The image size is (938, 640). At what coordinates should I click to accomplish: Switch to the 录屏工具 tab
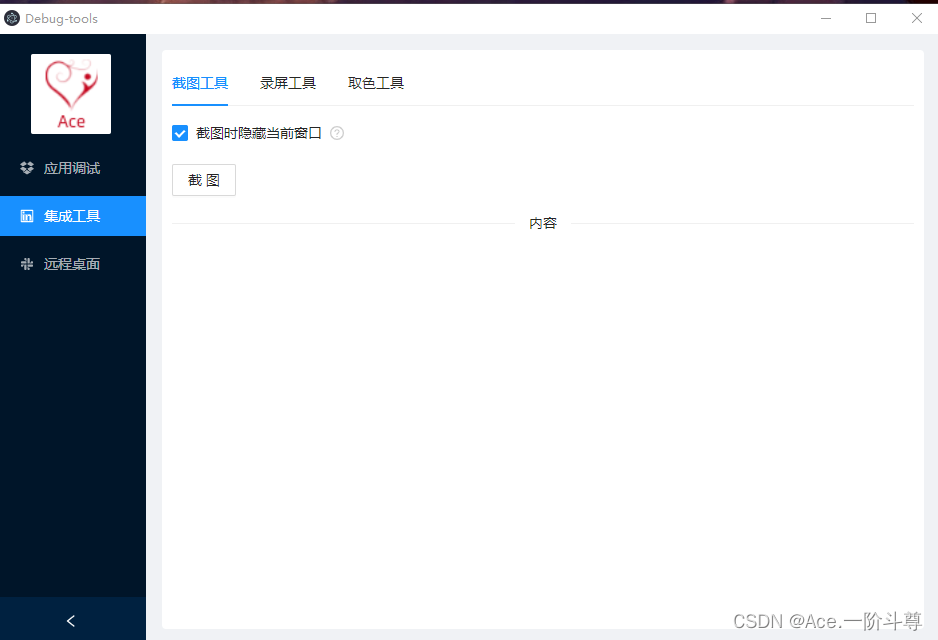click(288, 83)
